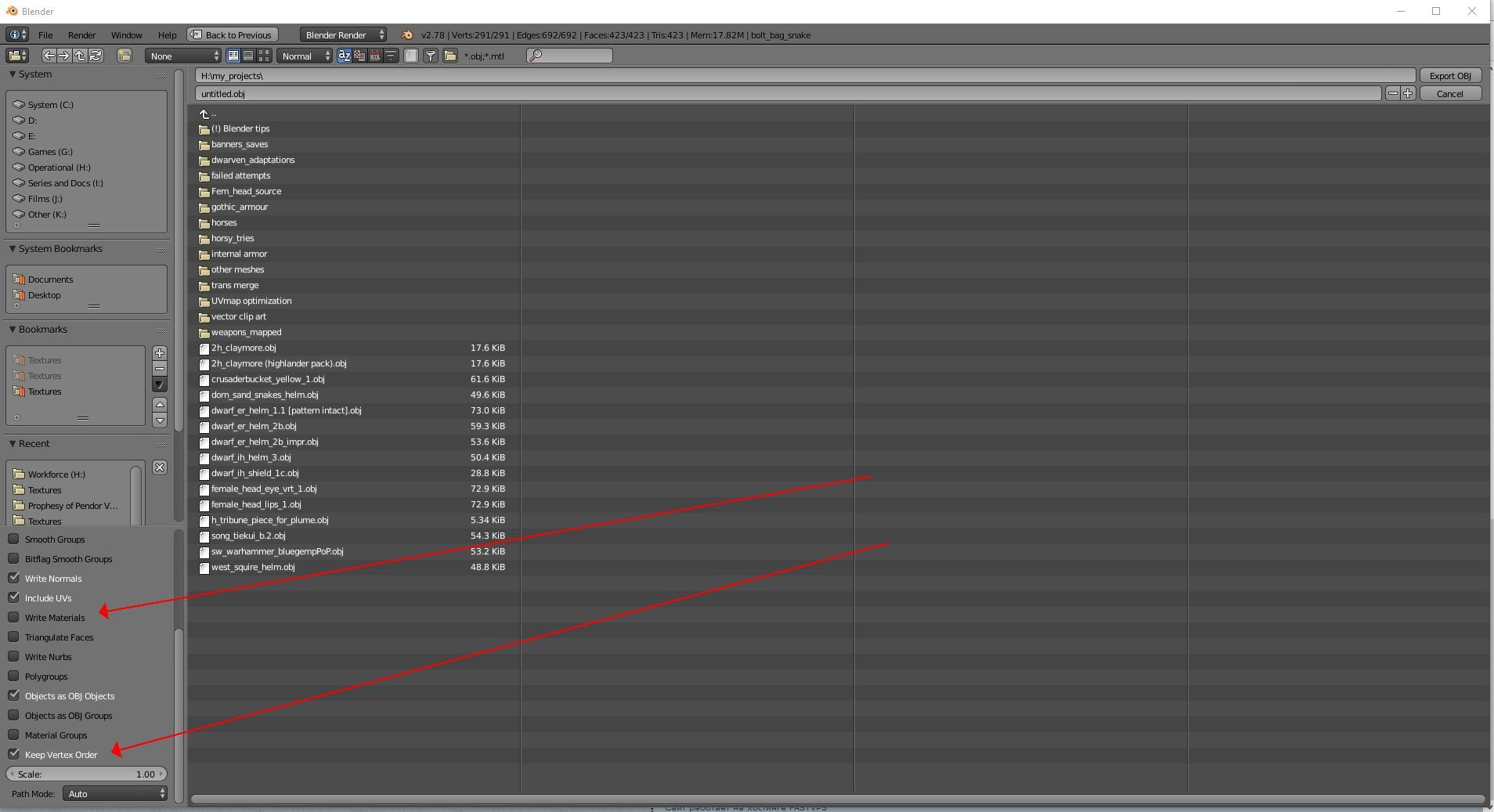This screenshot has height=812, width=1494.
Task: Click the untitled.obj filename field
Action: point(788,93)
